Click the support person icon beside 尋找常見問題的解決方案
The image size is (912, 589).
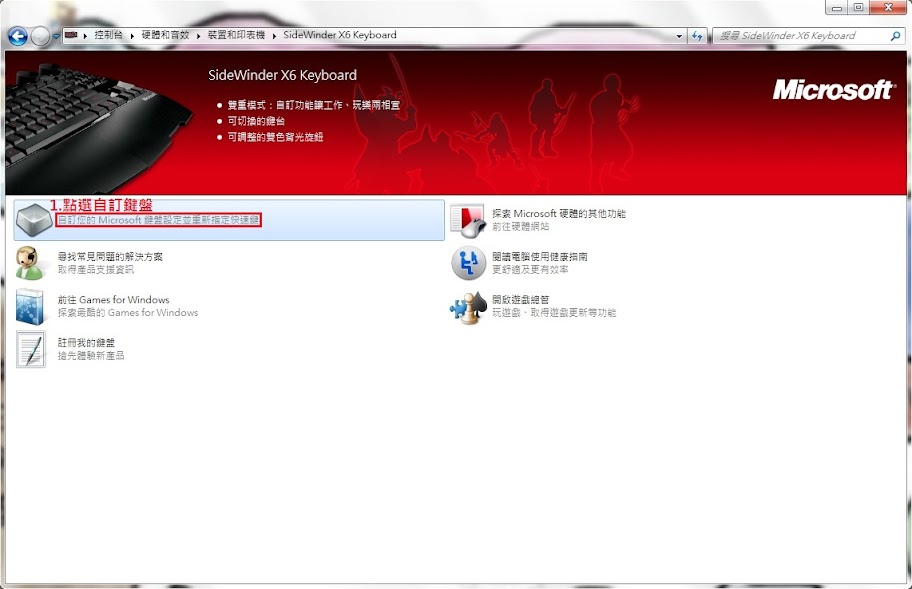click(x=30, y=263)
